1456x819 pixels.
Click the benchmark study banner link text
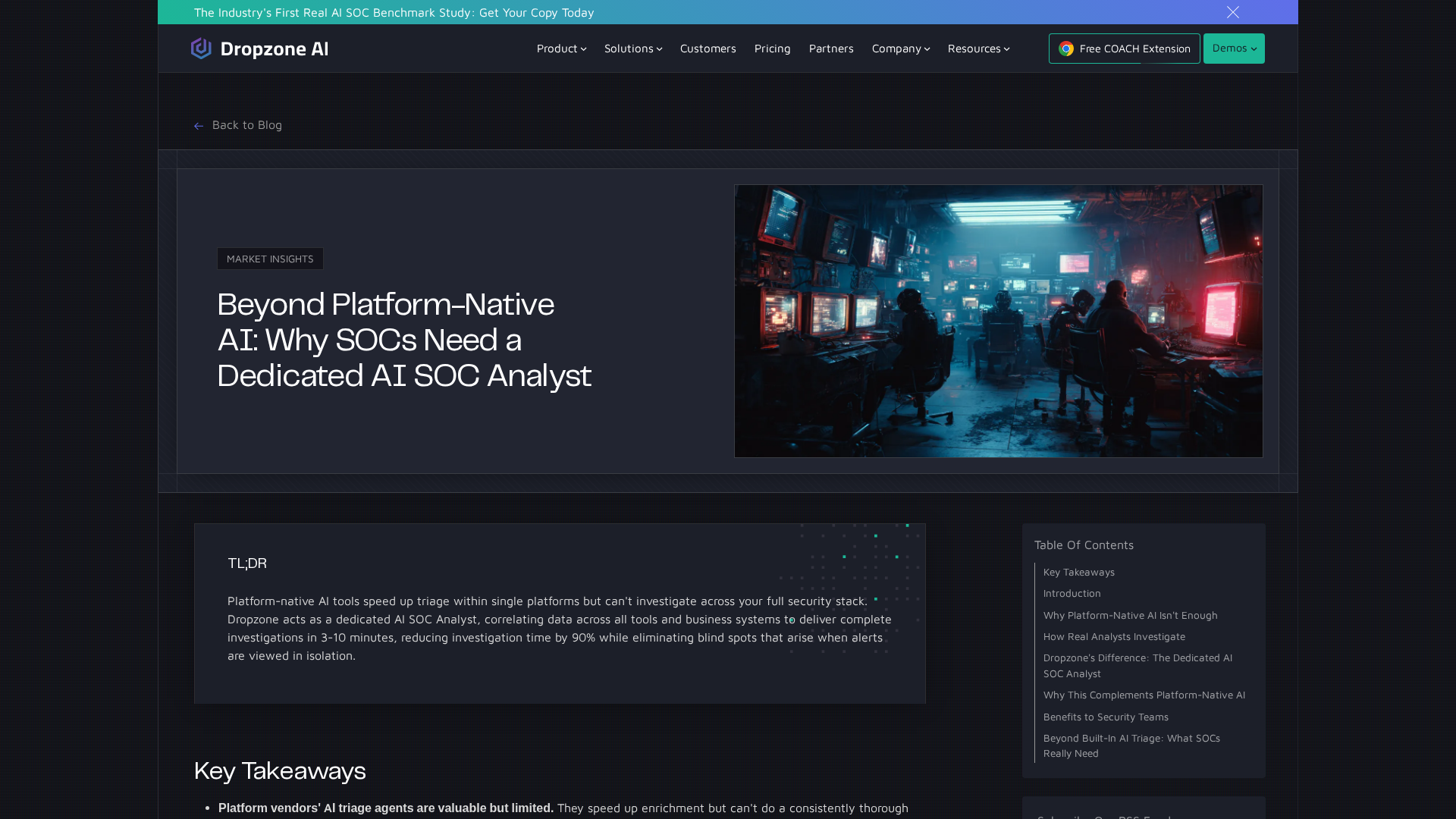[x=394, y=12]
